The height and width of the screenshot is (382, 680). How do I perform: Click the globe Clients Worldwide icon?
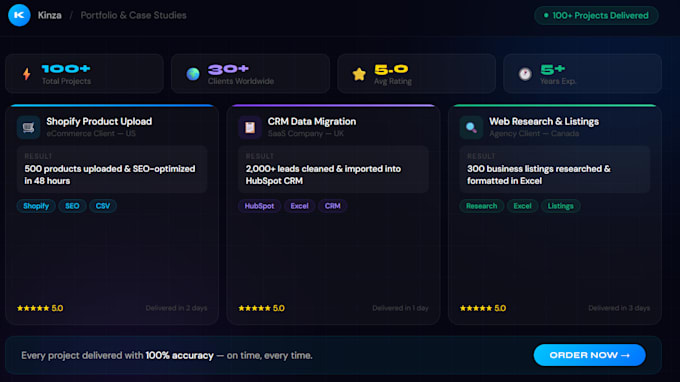(193, 74)
